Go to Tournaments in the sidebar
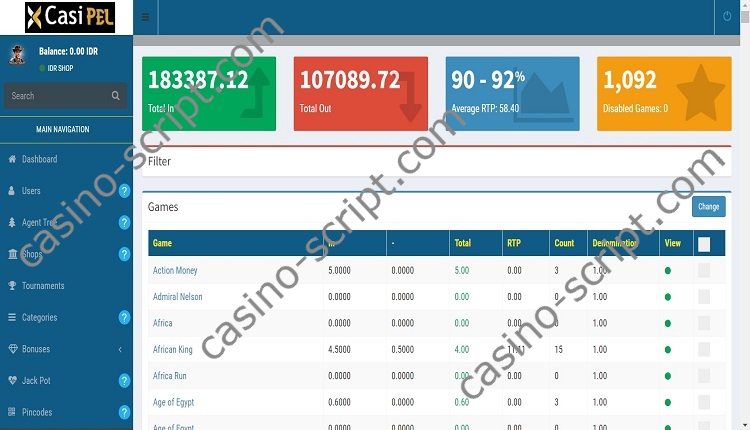 pos(43,286)
